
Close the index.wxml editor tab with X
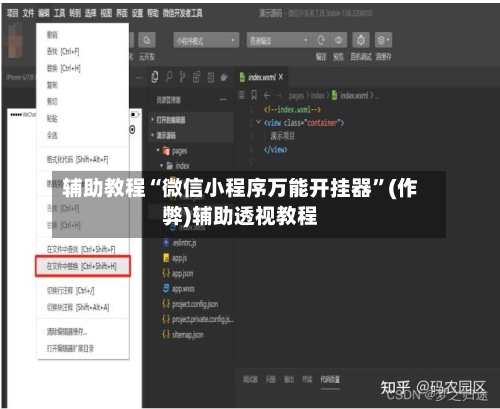click(x=281, y=77)
